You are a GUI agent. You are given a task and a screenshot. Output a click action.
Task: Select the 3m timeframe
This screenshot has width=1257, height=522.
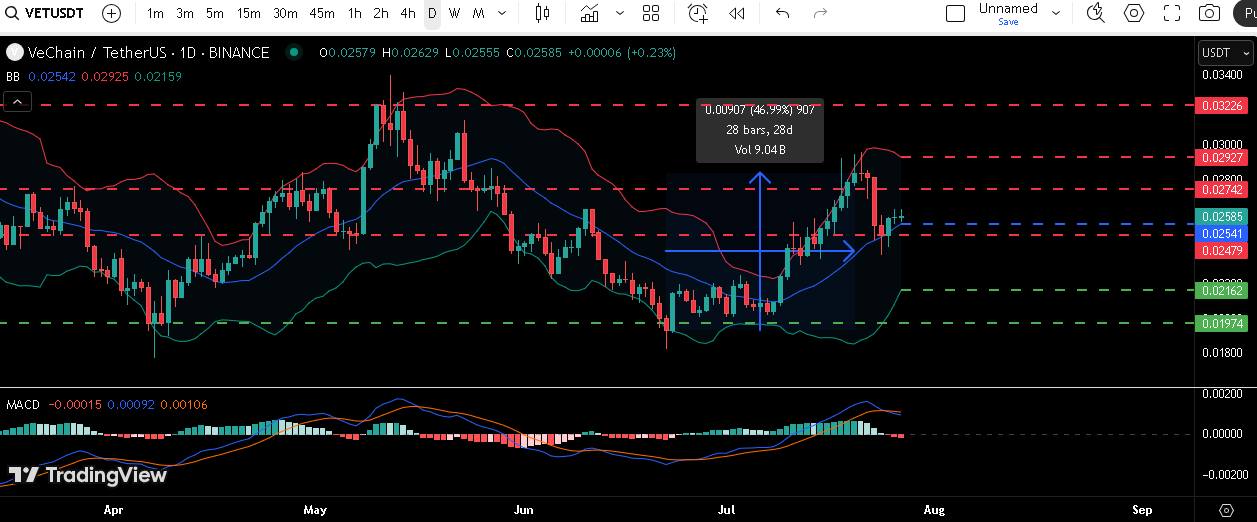pos(185,14)
